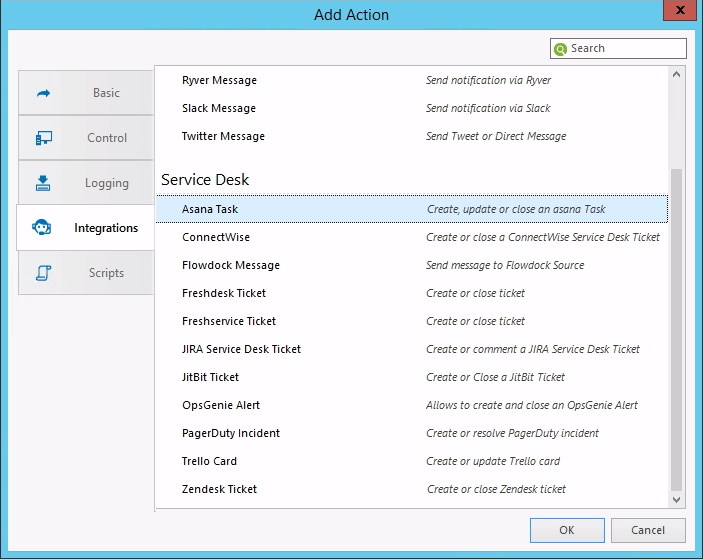Click the Service Desk section heading

205,180
